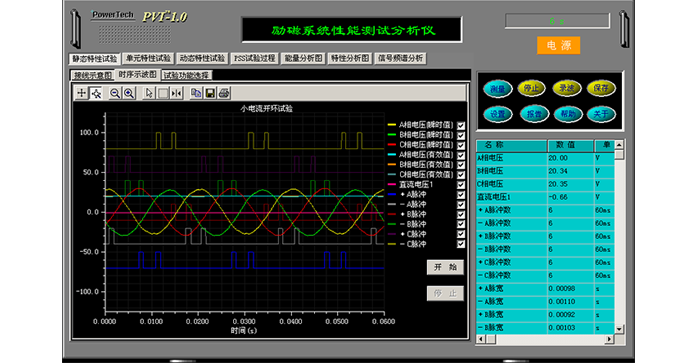This screenshot has width=700, height=363.
Task: Select the pan/move axes tool in chart toolbar
Action: click(x=81, y=93)
